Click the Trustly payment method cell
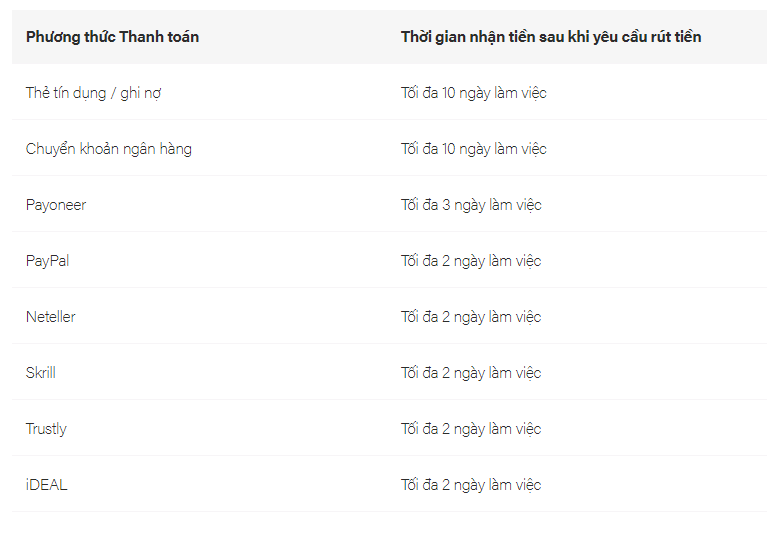767x543 pixels. point(46,429)
